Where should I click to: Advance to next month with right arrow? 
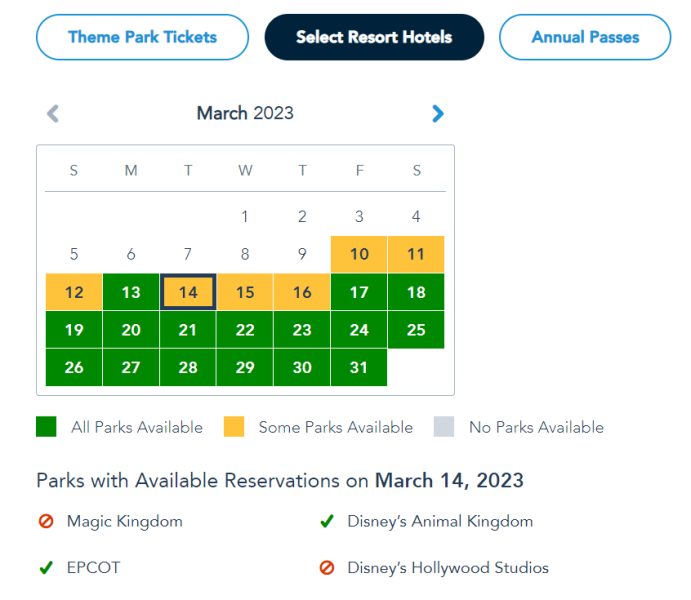pyautogui.click(x=437, y=114)
